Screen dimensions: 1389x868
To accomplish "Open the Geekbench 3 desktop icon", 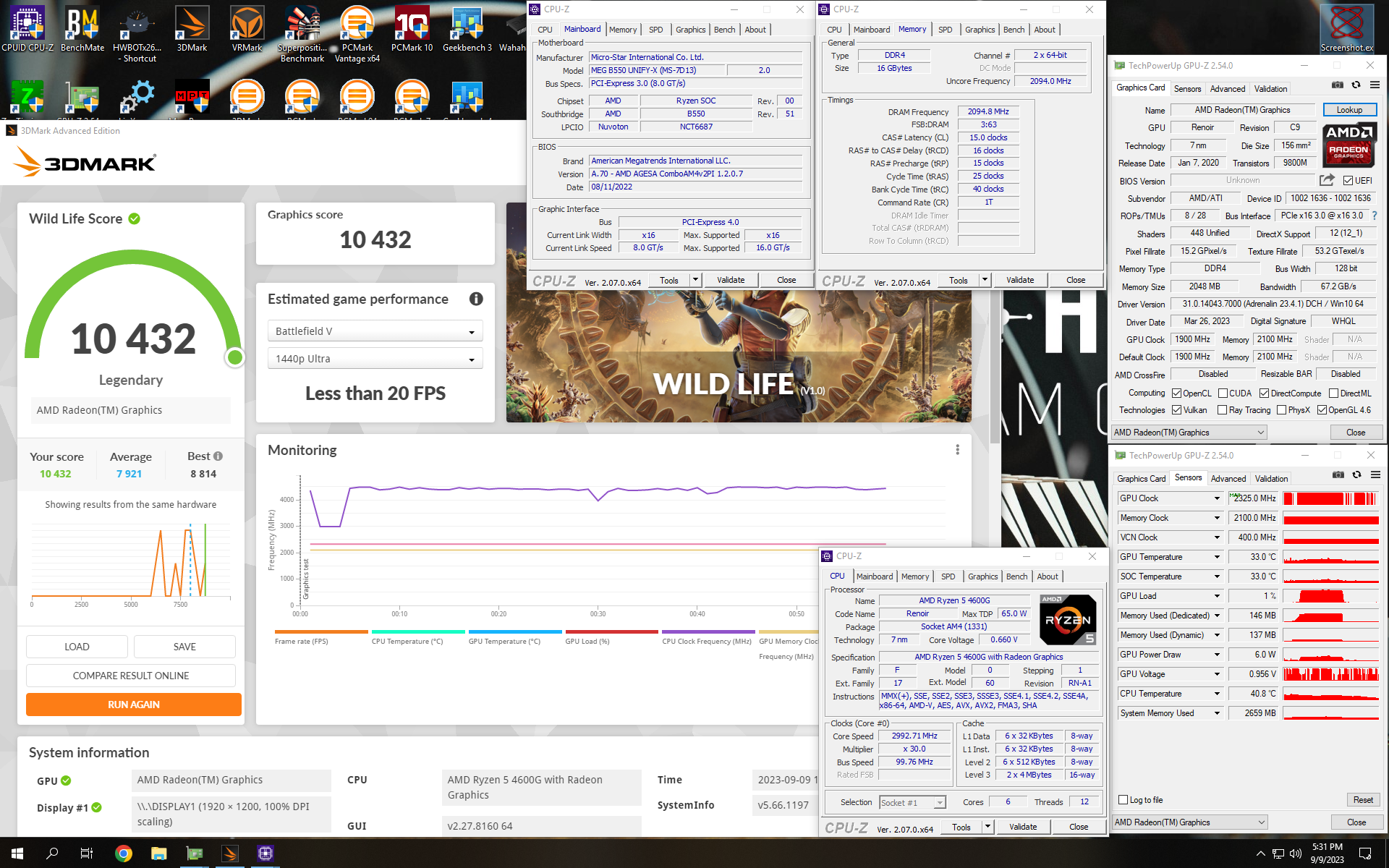I will [x=467, y=29].
